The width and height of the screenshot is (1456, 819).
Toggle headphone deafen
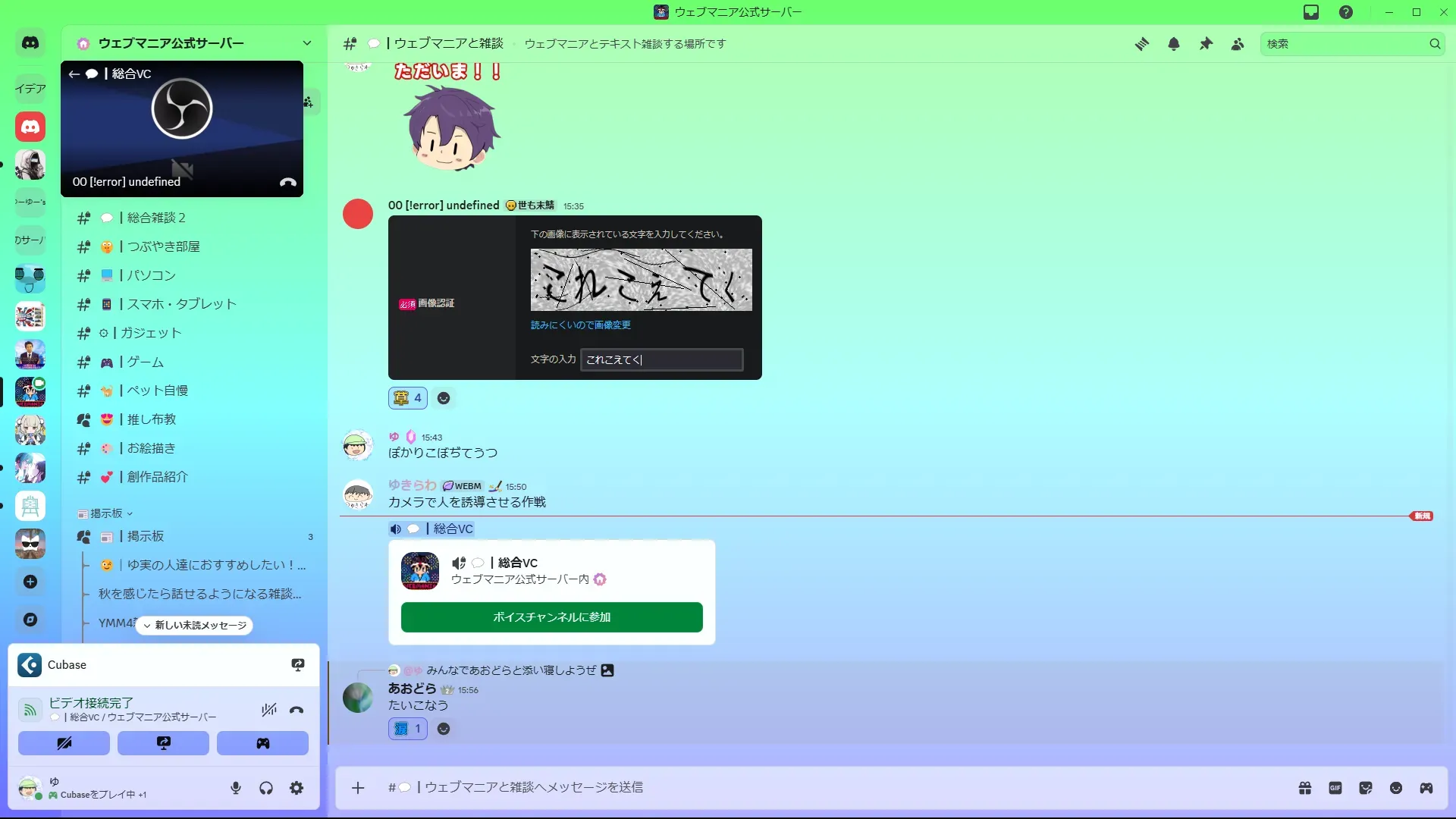point(266,788)
